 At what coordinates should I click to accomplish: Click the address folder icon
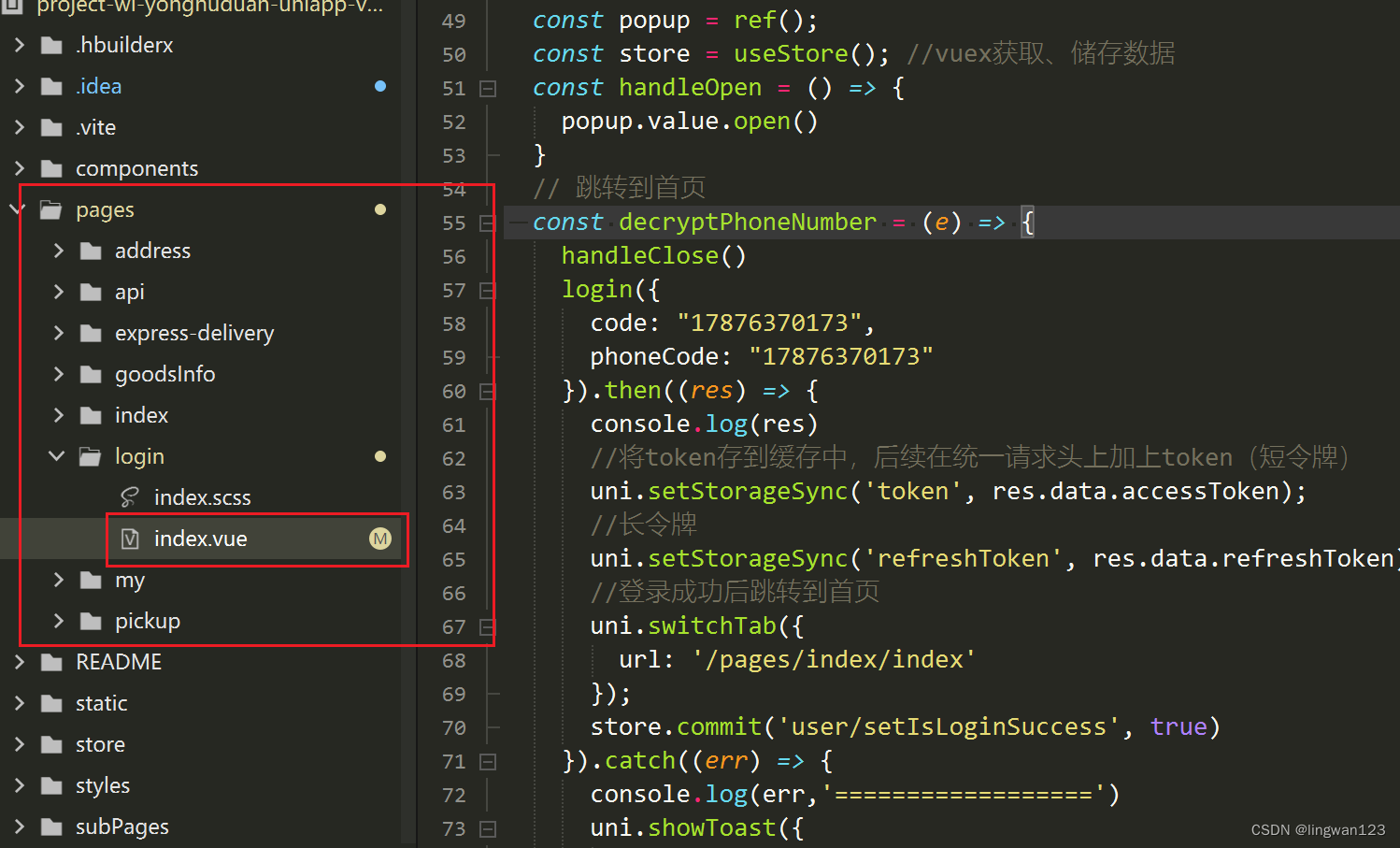[91, 251]
